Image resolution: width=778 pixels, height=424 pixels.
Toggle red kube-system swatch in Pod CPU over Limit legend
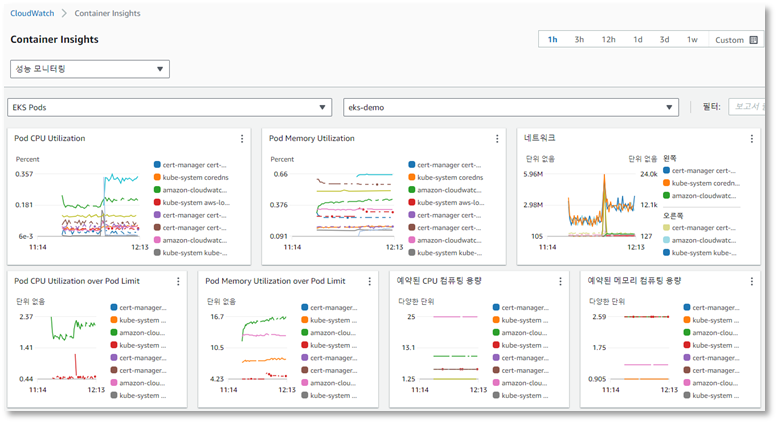114,345
